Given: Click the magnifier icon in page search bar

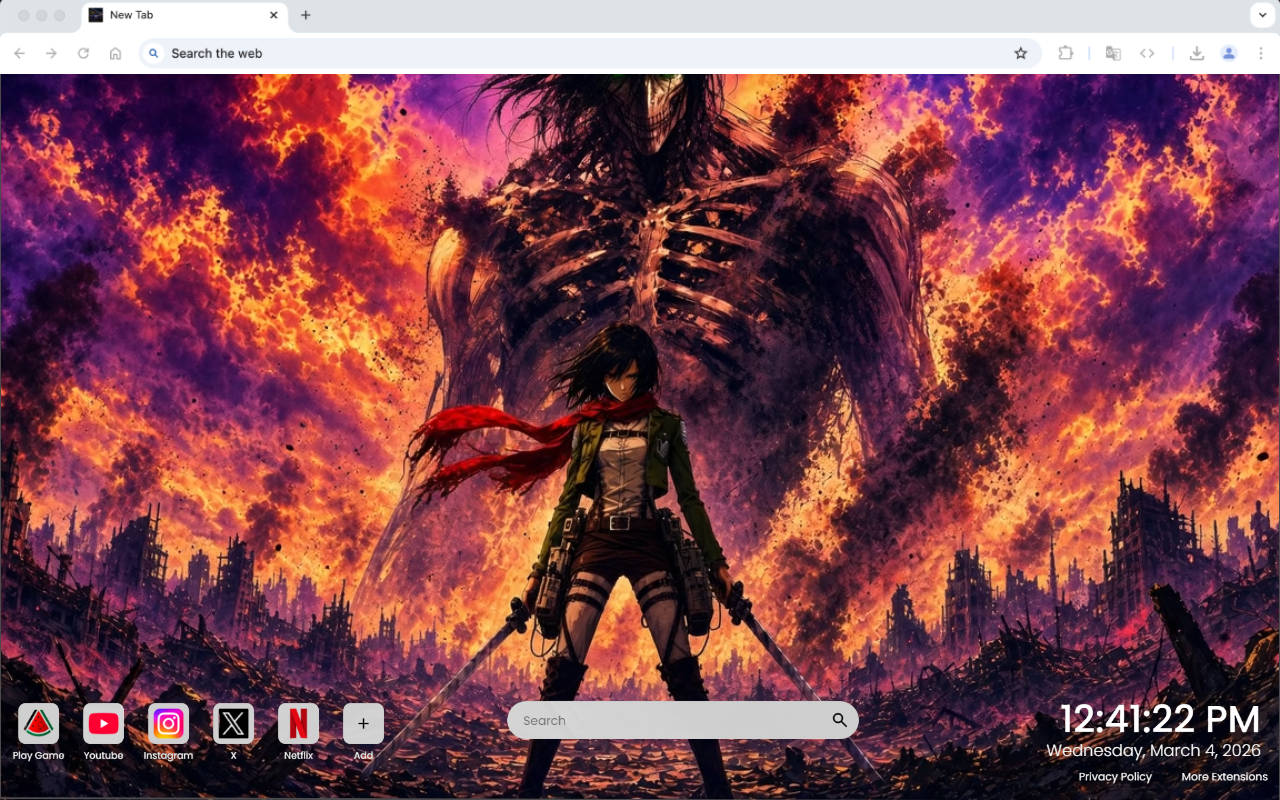Looking at the screenshot, I should point(839,720).
